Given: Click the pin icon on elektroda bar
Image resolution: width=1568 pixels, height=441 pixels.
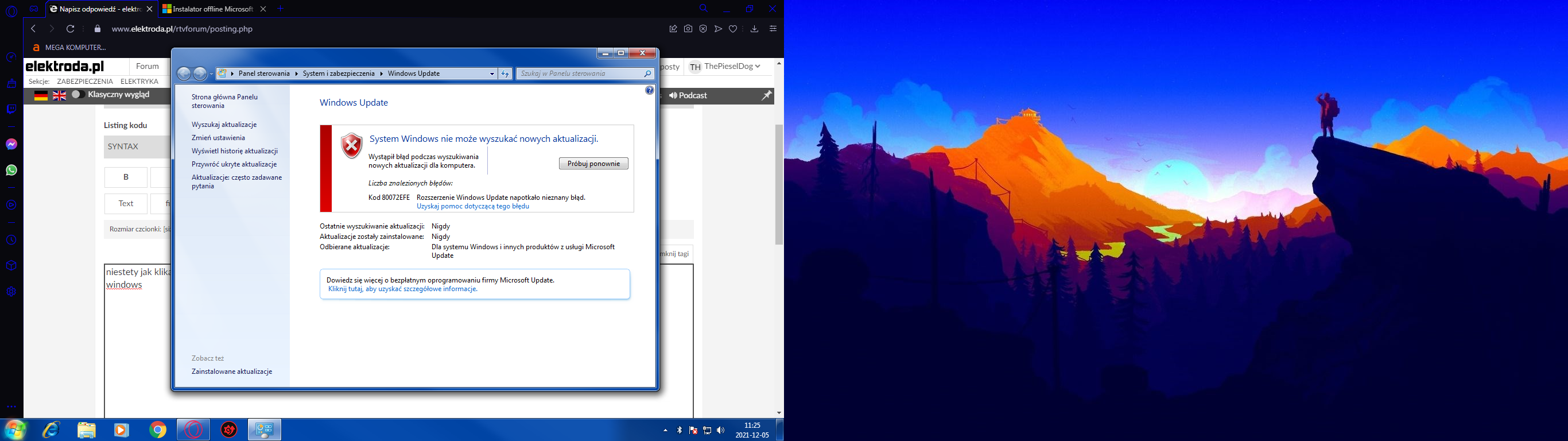Looking at the screenshot, I should click(767, 96).
